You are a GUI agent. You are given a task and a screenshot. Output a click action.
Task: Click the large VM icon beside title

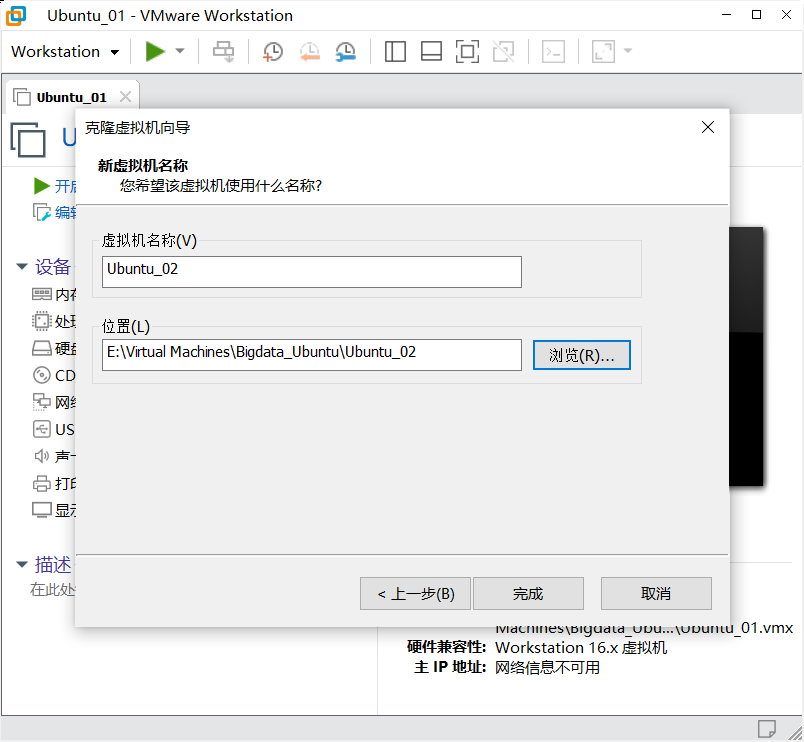(28, 139)
